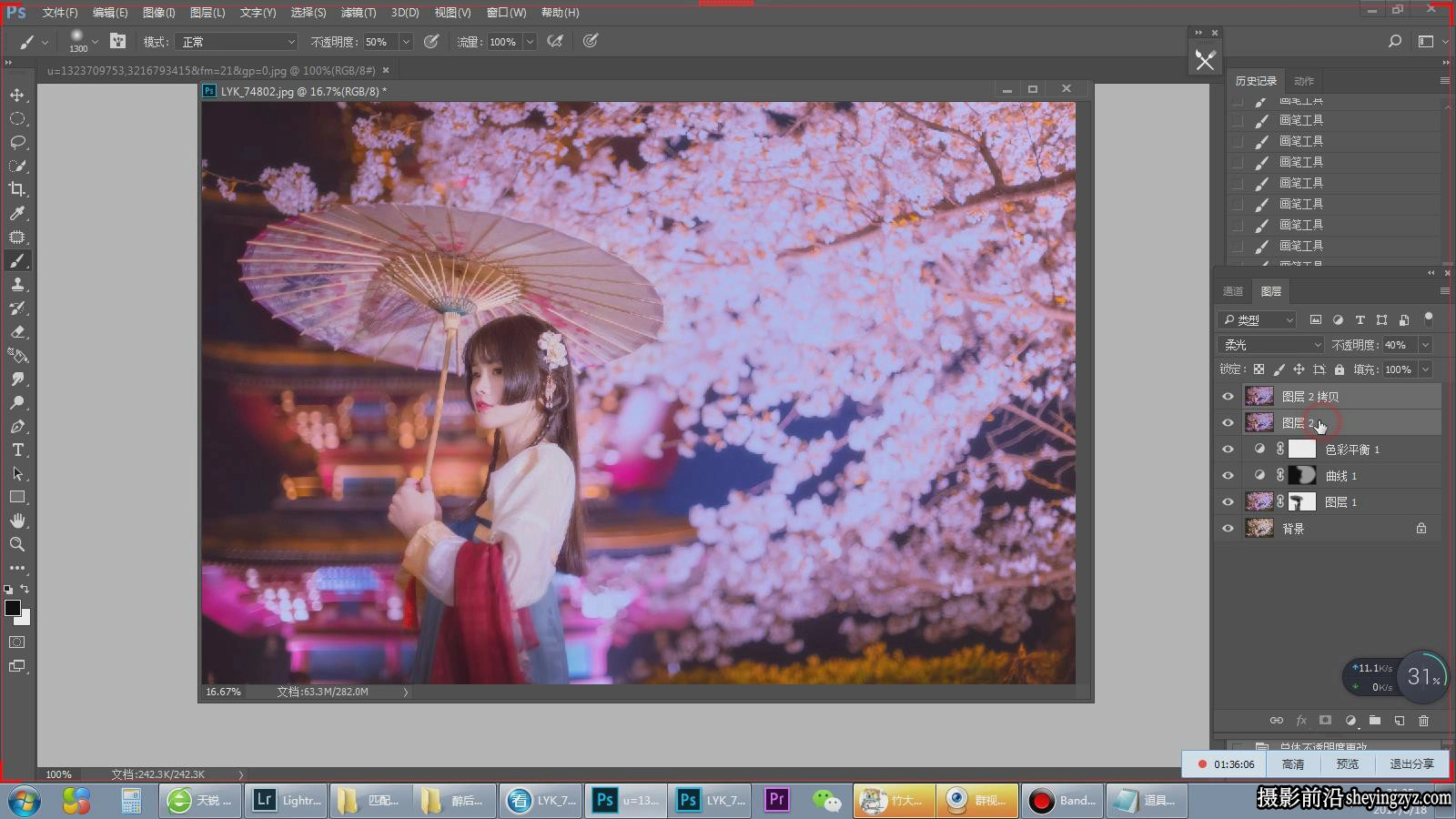Select the Move tool
The image size is (1456, 819).
click(x=17, y=95)
